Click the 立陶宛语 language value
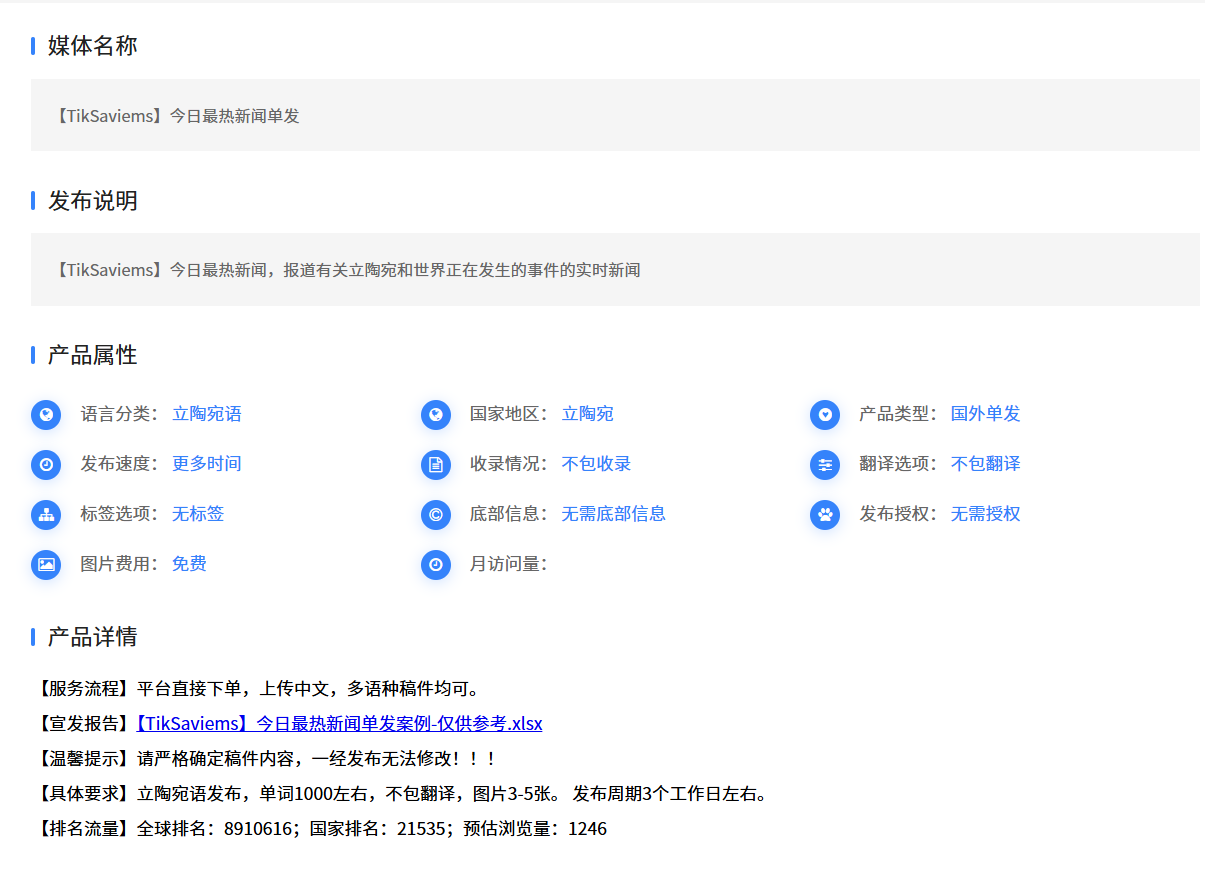 point(206,414)
